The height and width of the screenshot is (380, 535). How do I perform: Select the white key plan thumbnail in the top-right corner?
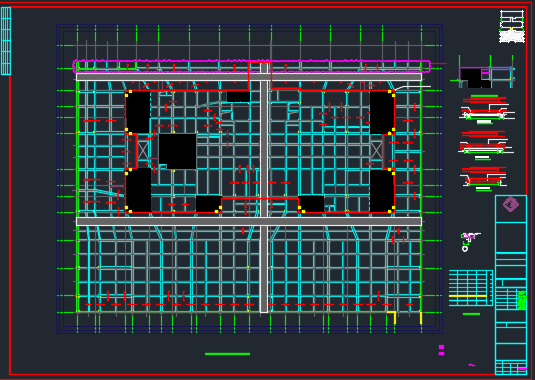[512, 26]
